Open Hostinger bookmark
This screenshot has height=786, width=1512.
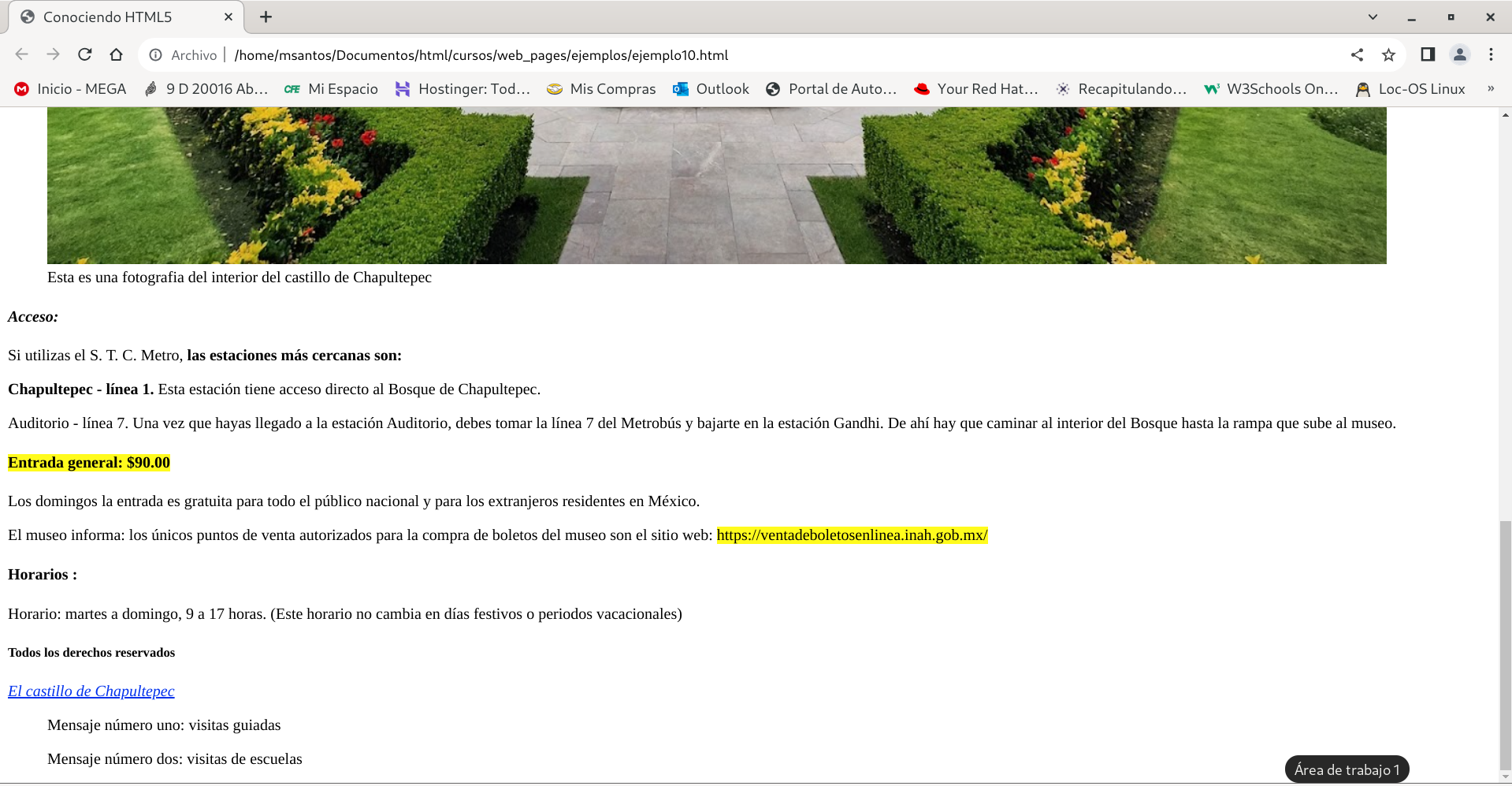point(463,89)
